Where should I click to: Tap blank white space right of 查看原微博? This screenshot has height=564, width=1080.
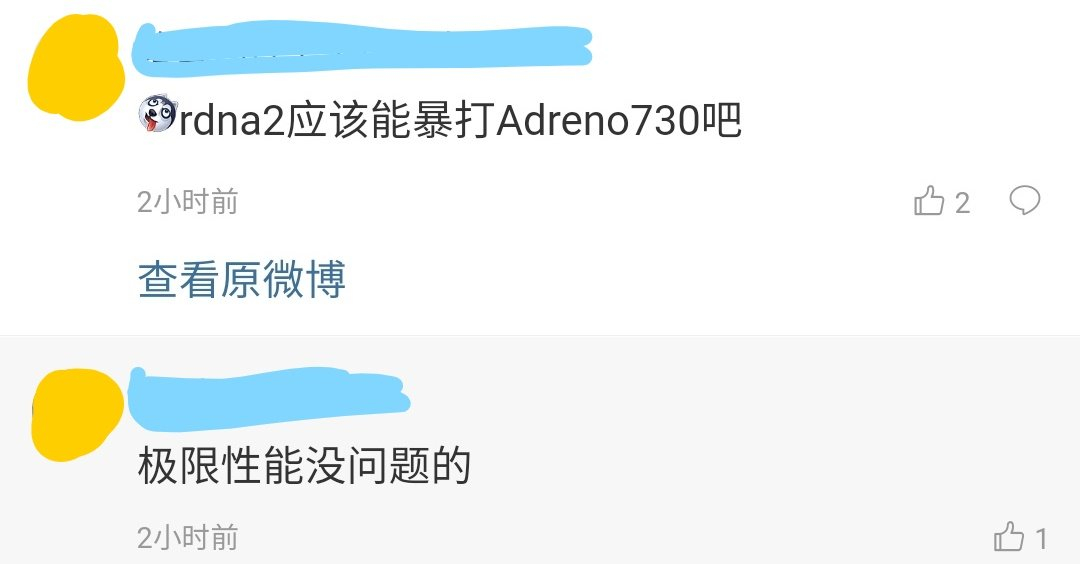coord(689,279)
